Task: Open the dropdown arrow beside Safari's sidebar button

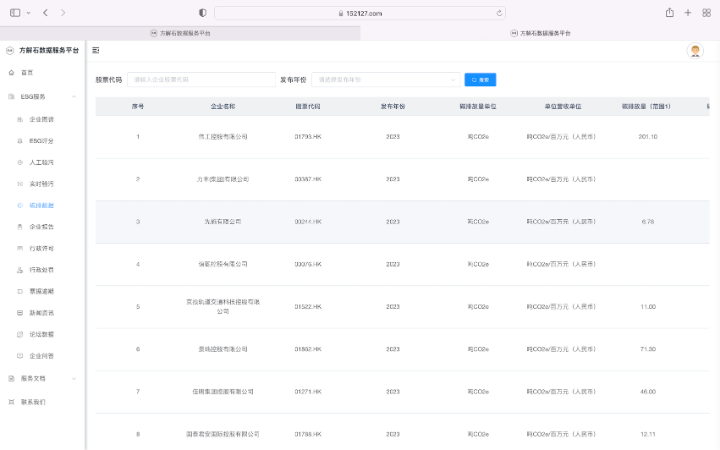Action: point(28,13)
